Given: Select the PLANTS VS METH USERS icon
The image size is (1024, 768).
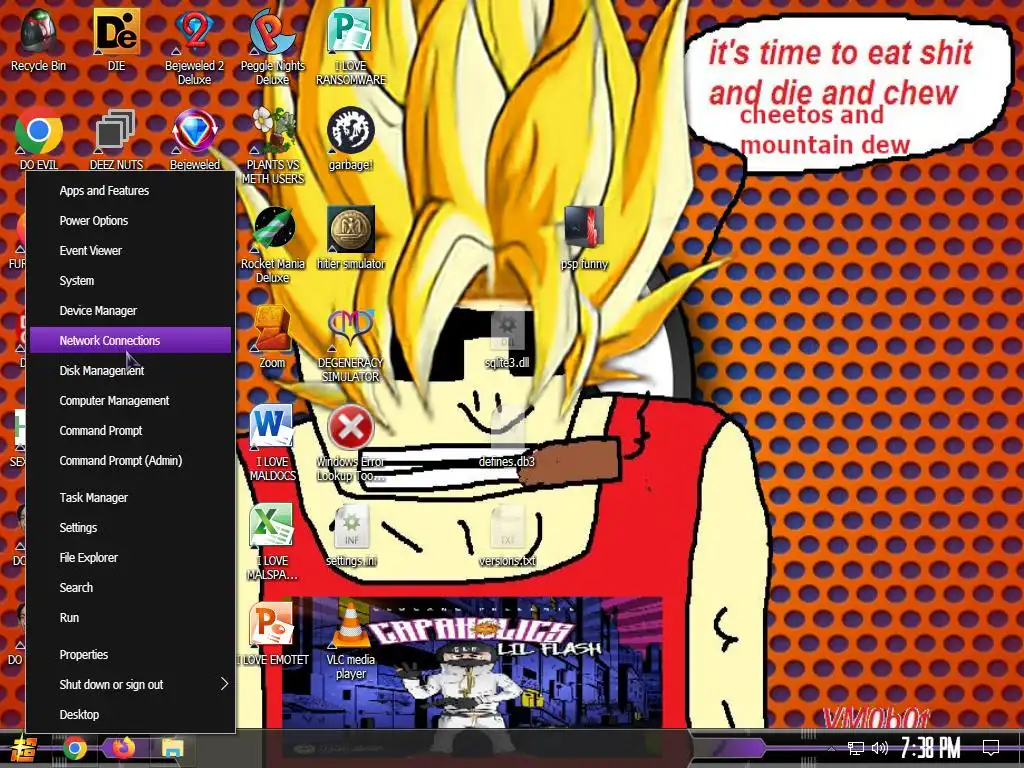Looking at the screenshot, I should click(x=272, y=145).
